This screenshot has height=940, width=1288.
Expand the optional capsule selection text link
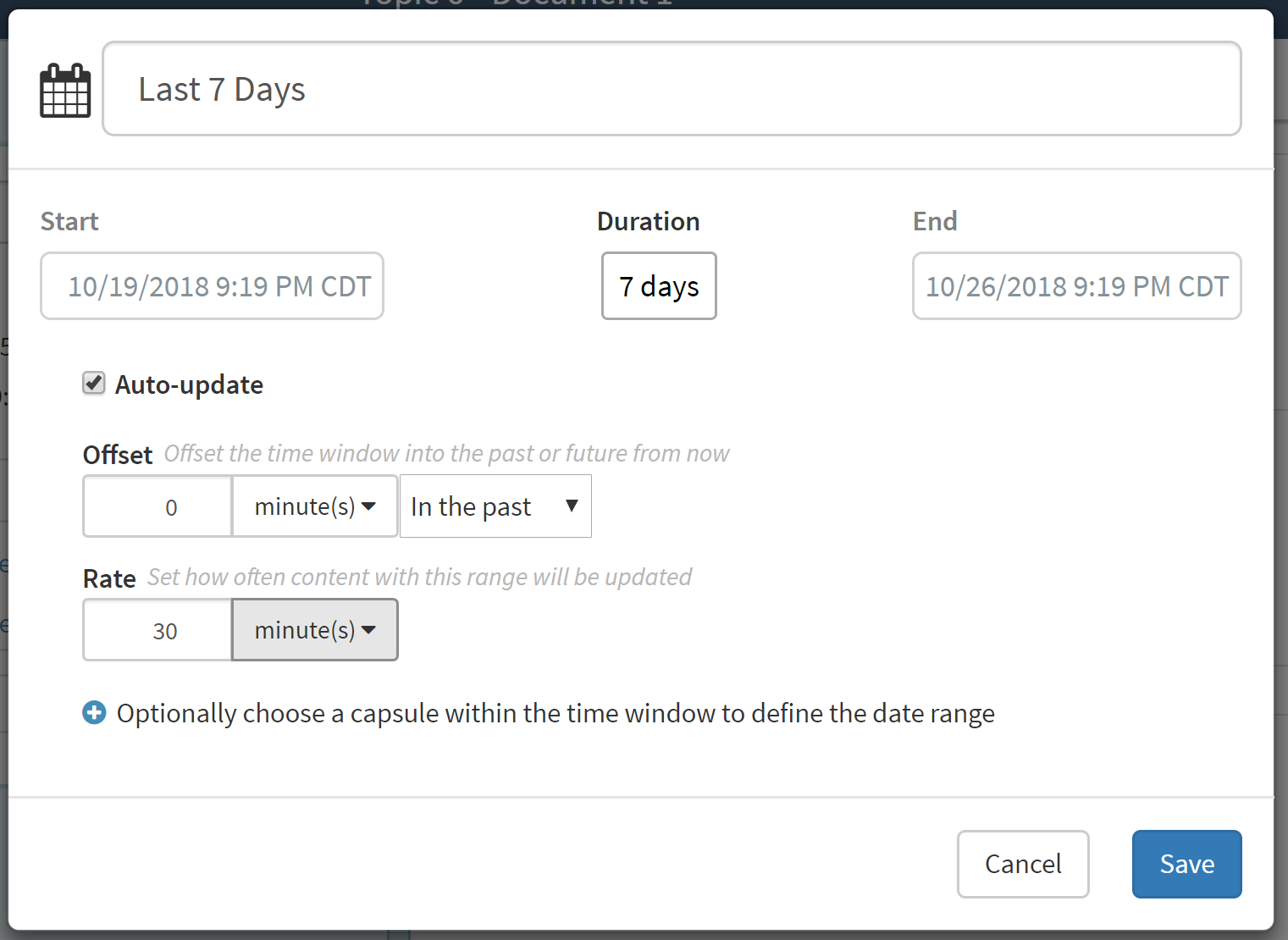(556, 714)
